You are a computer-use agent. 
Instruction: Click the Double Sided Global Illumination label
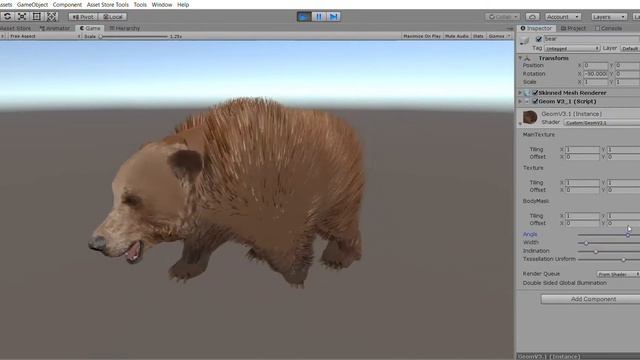point(564,283)
